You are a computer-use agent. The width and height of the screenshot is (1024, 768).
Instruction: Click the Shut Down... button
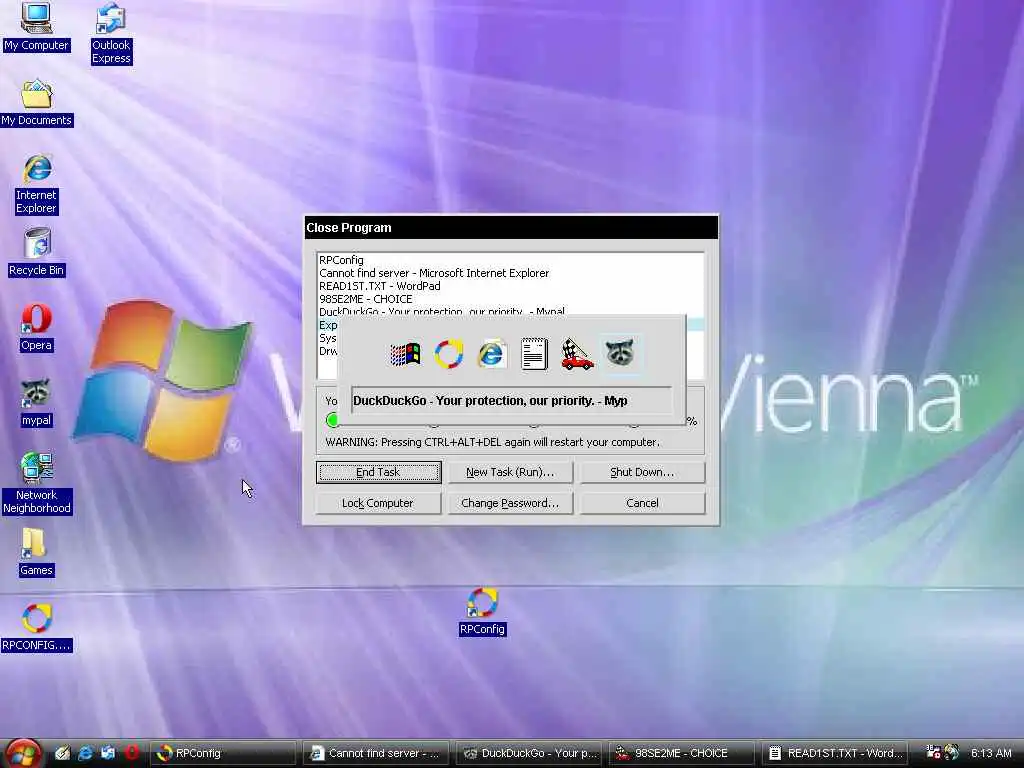tap(642, 472)
